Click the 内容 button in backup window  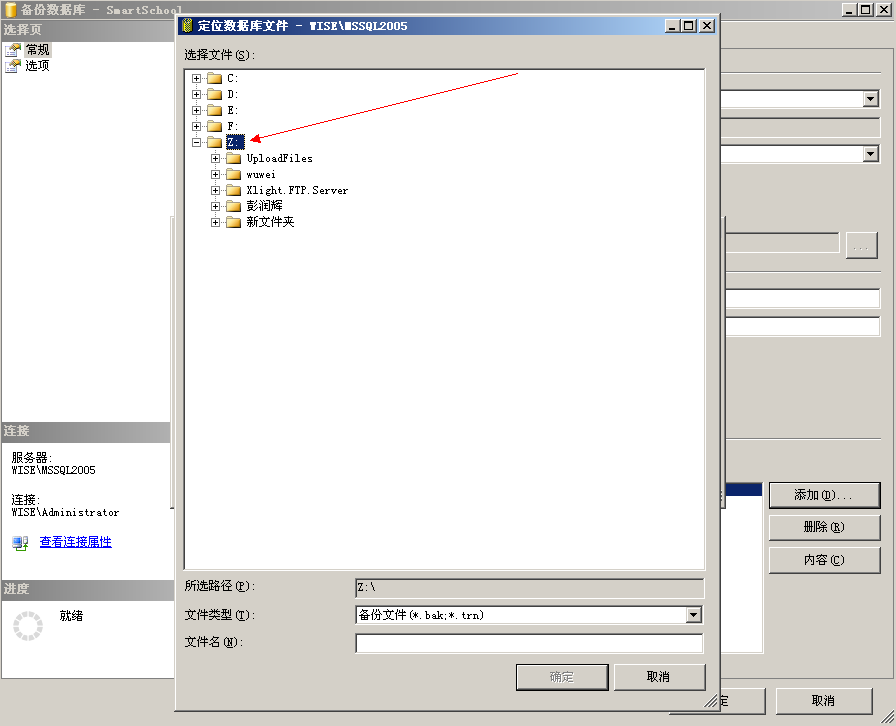825,560
